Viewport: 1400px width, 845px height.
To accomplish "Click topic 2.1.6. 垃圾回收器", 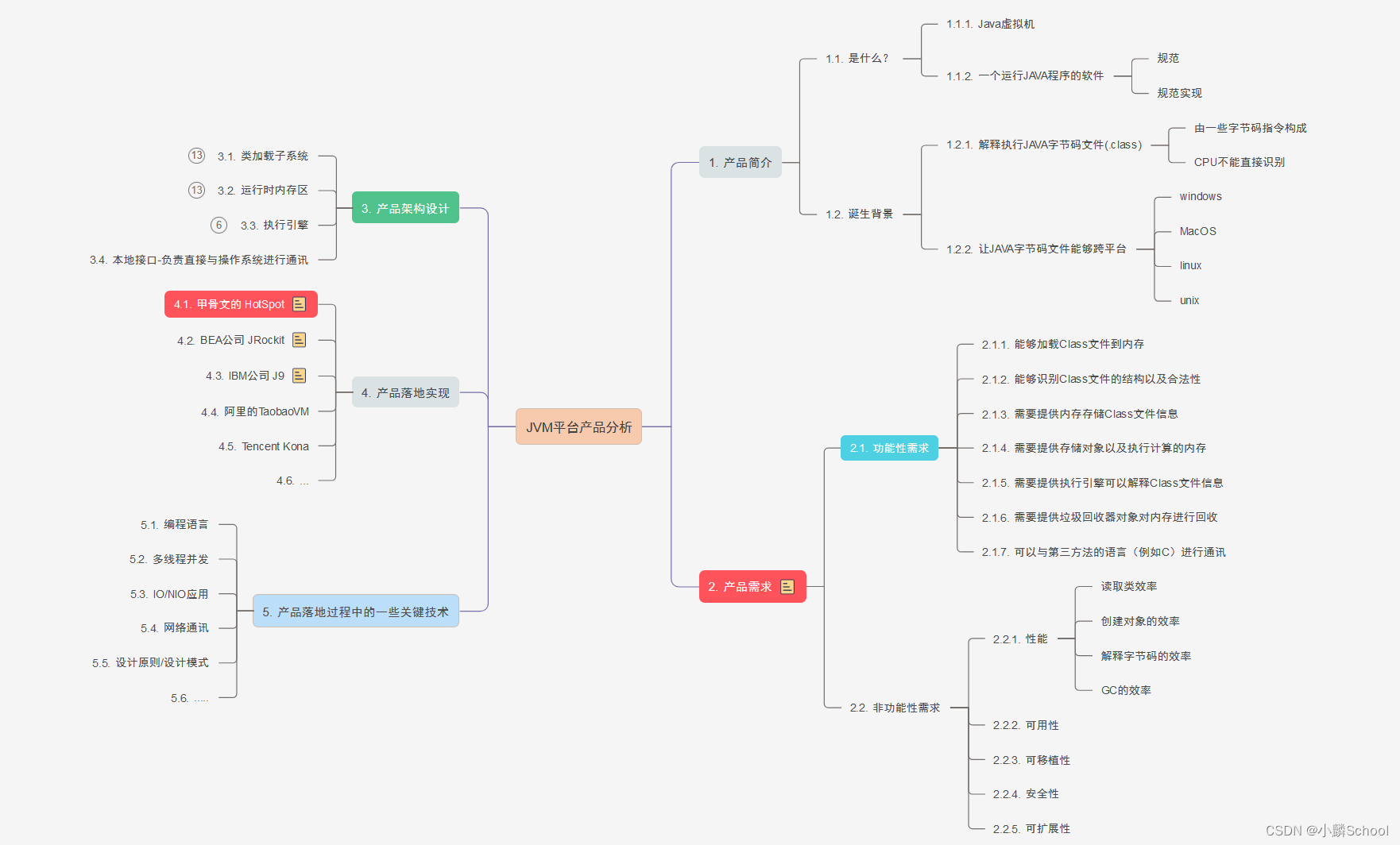I will 1099,518.
